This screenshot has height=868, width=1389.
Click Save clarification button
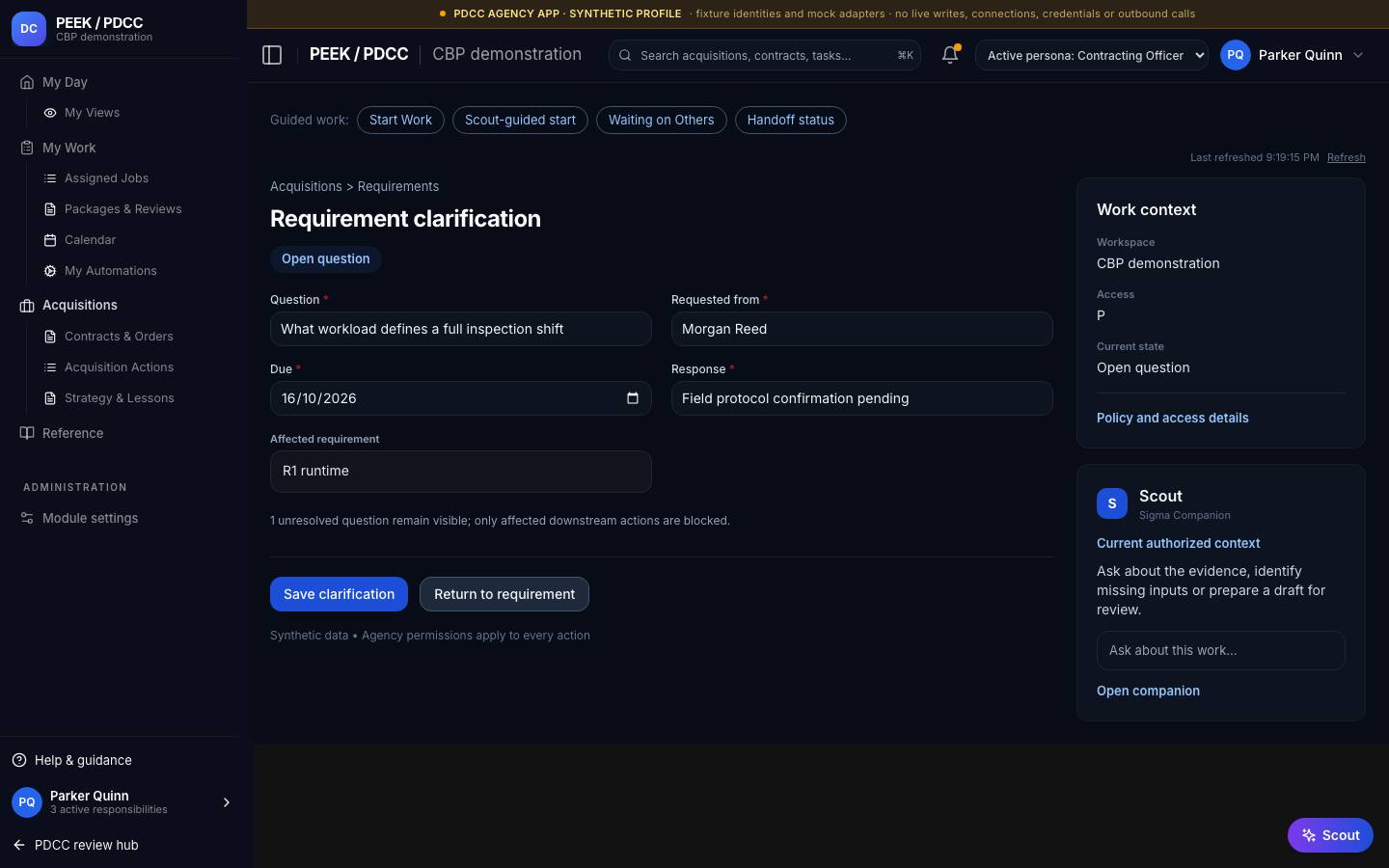coord(339,594)
